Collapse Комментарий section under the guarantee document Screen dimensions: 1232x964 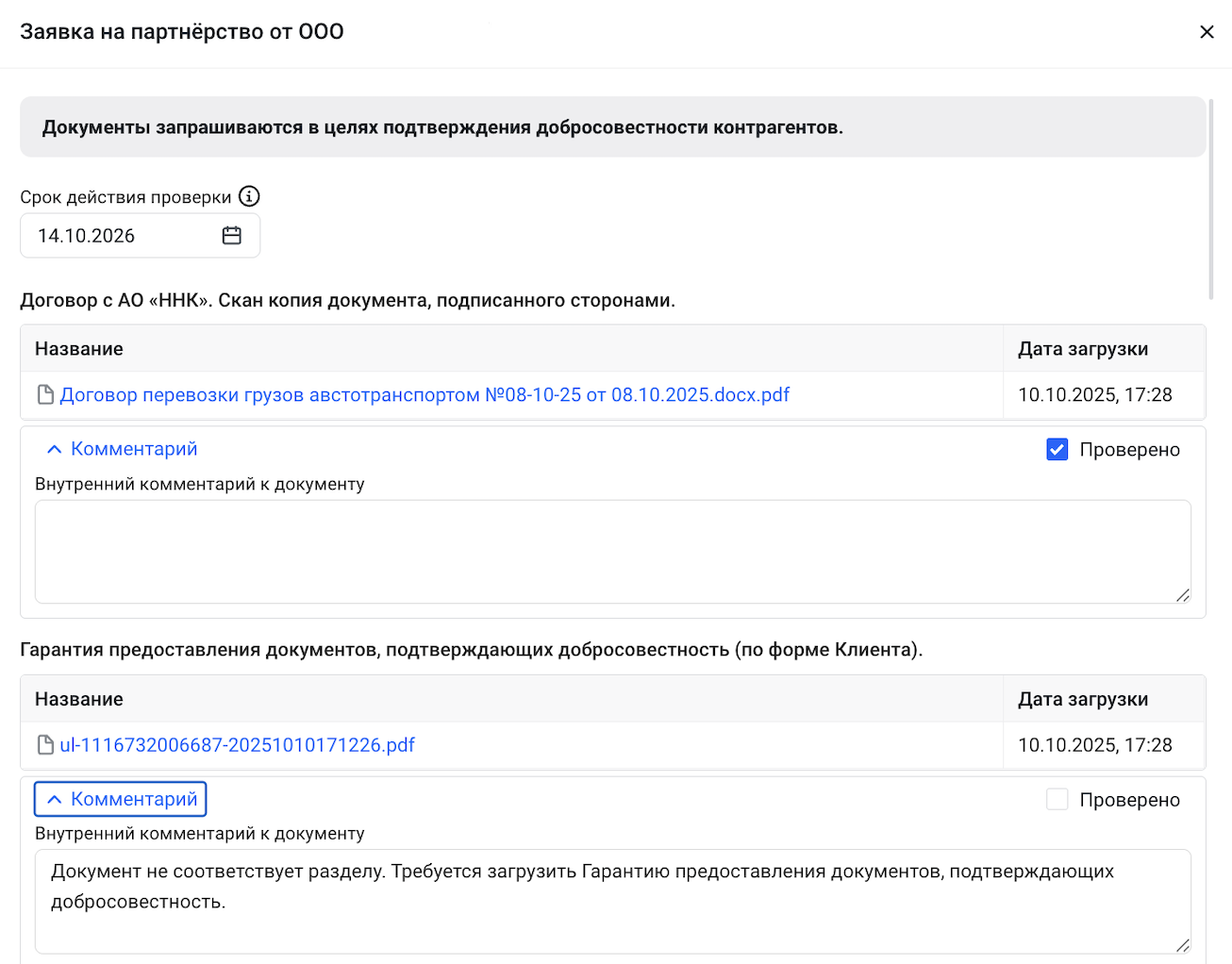[x=121, y=799]
